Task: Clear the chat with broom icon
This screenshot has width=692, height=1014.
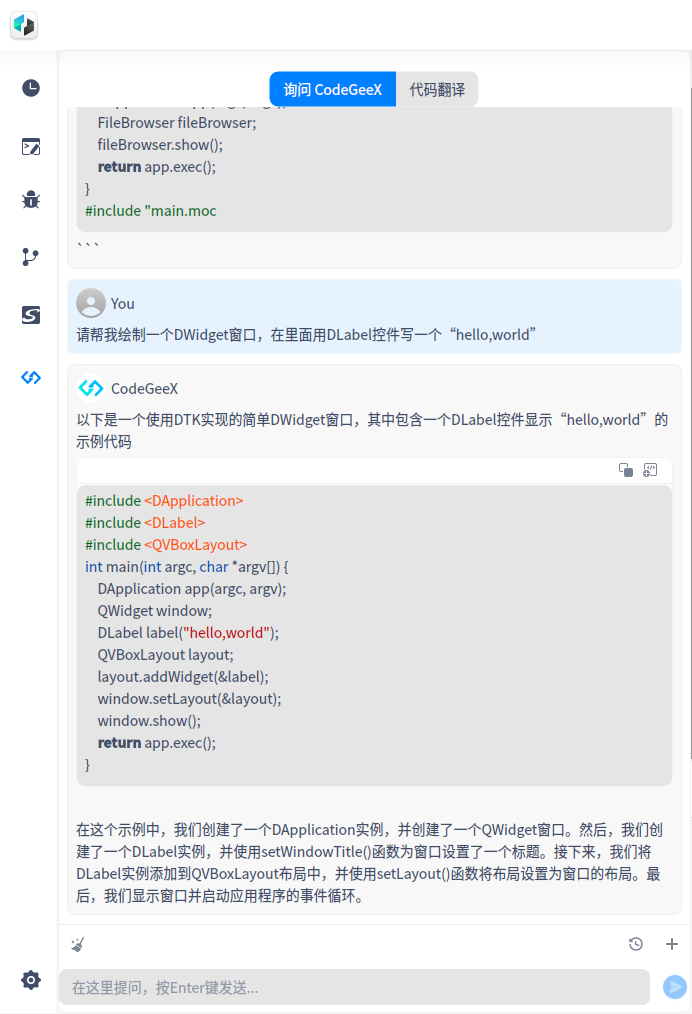Action: point(78,944)
